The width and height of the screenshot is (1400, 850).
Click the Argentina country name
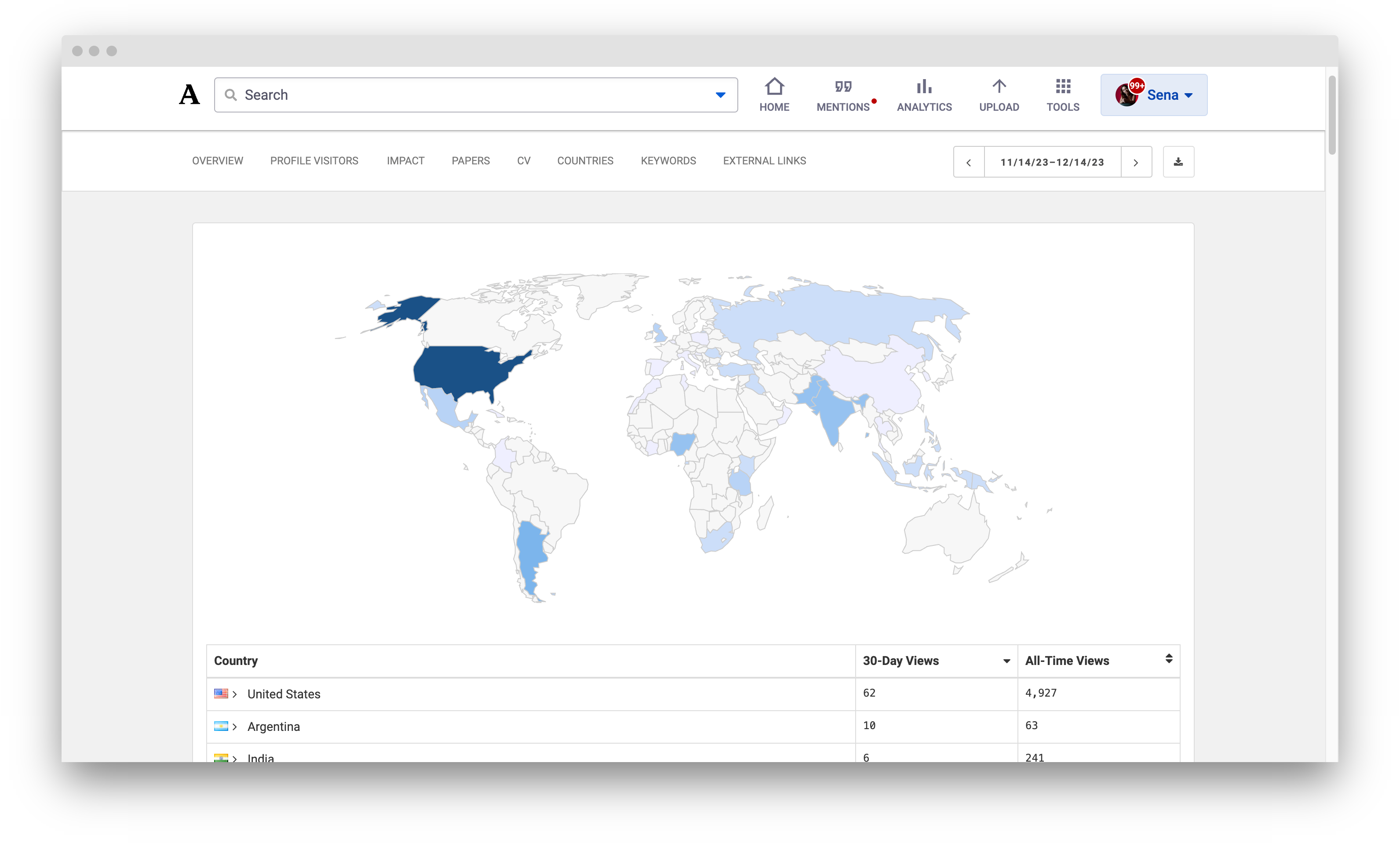point(273,727)
